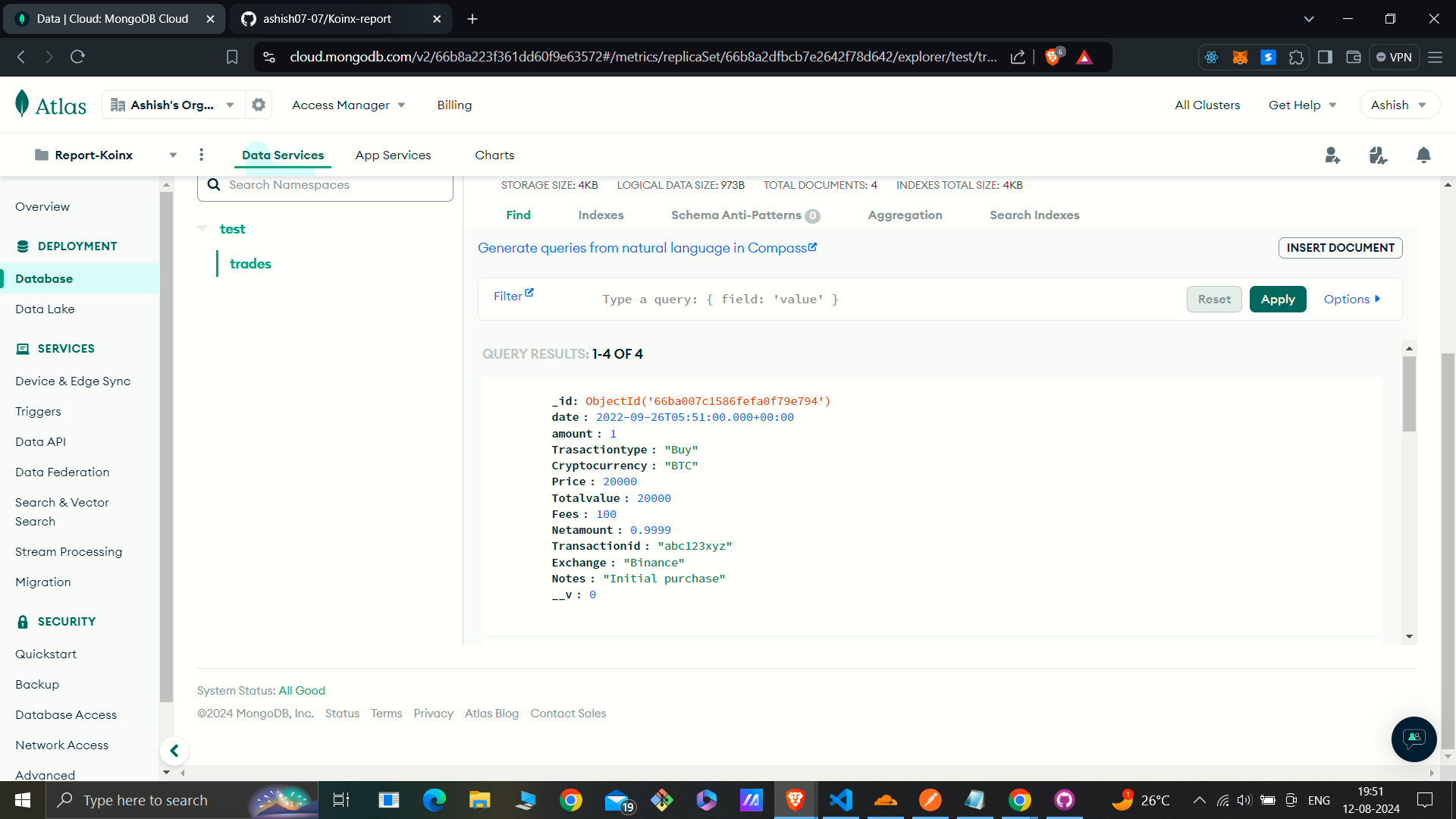This screenshot has height=819, width=1456.
Task: Expand the Options query builder
Action: point(1352,298)
